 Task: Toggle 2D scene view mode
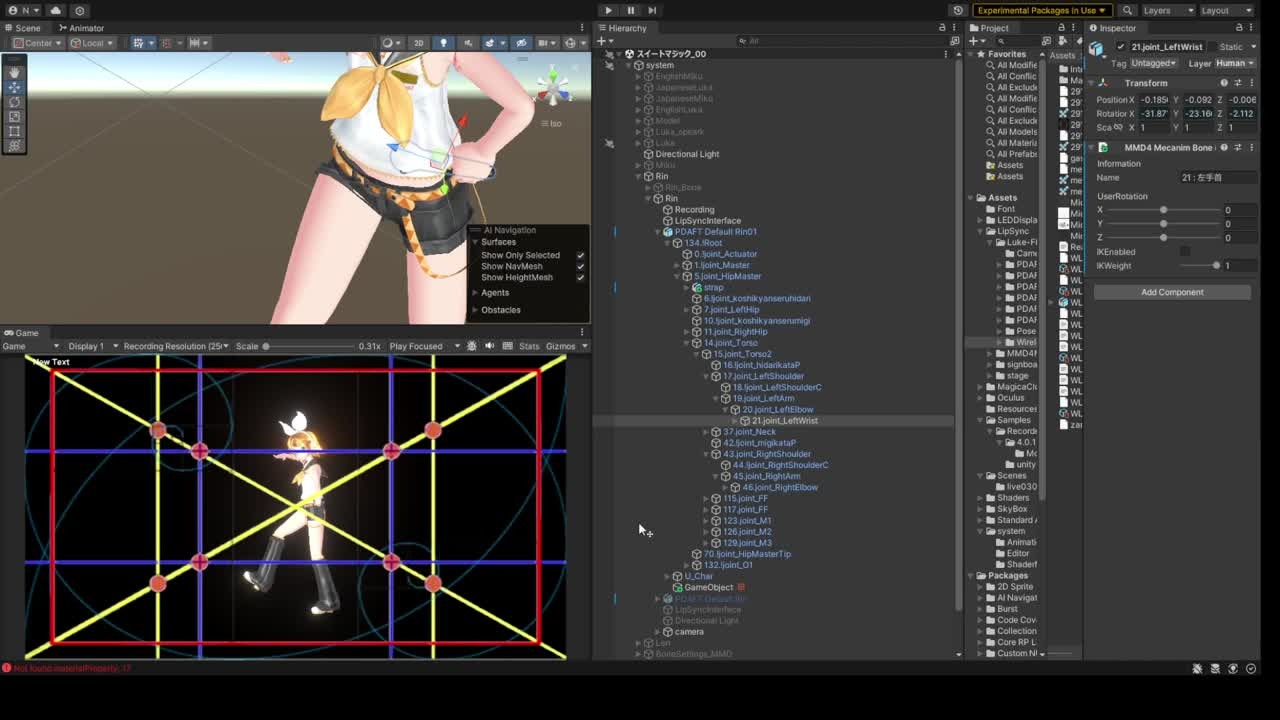click(418, 43)
